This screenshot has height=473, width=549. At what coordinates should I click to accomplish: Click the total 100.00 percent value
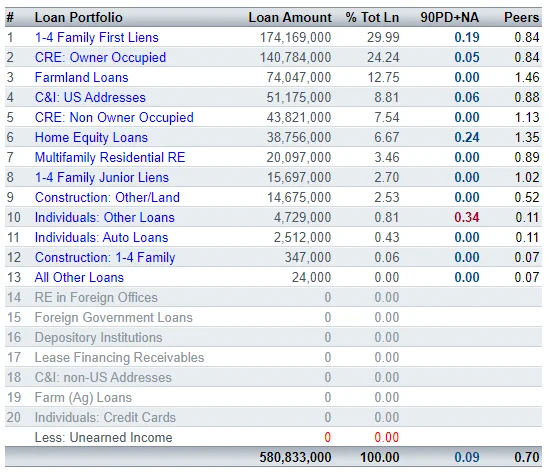coord(380,457)
